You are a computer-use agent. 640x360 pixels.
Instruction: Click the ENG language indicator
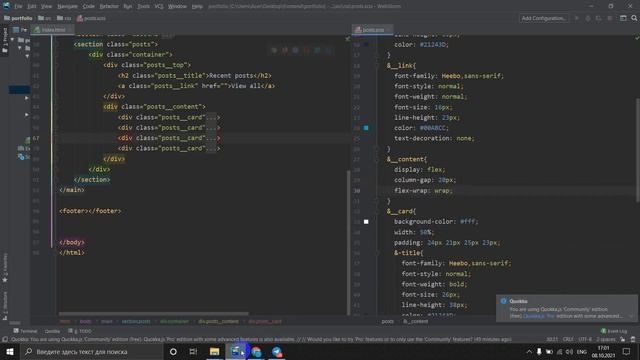point(582,351)
